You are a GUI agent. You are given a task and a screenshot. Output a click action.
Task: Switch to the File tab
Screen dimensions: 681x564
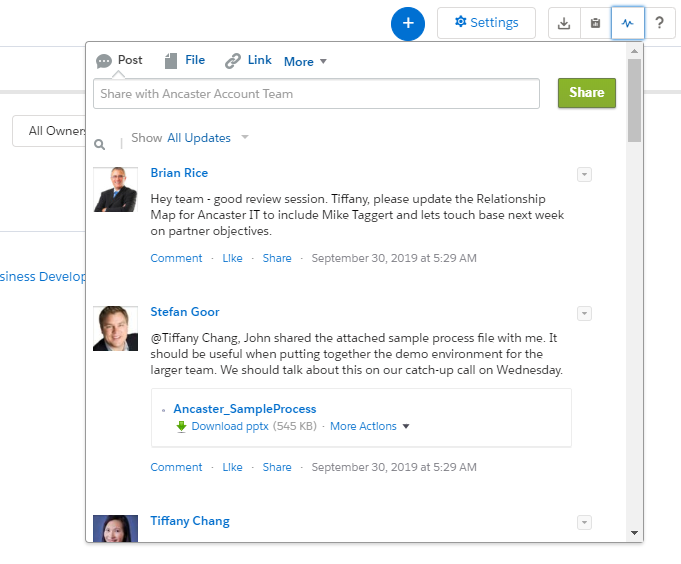pyautogui.click(x=185, y=61)
